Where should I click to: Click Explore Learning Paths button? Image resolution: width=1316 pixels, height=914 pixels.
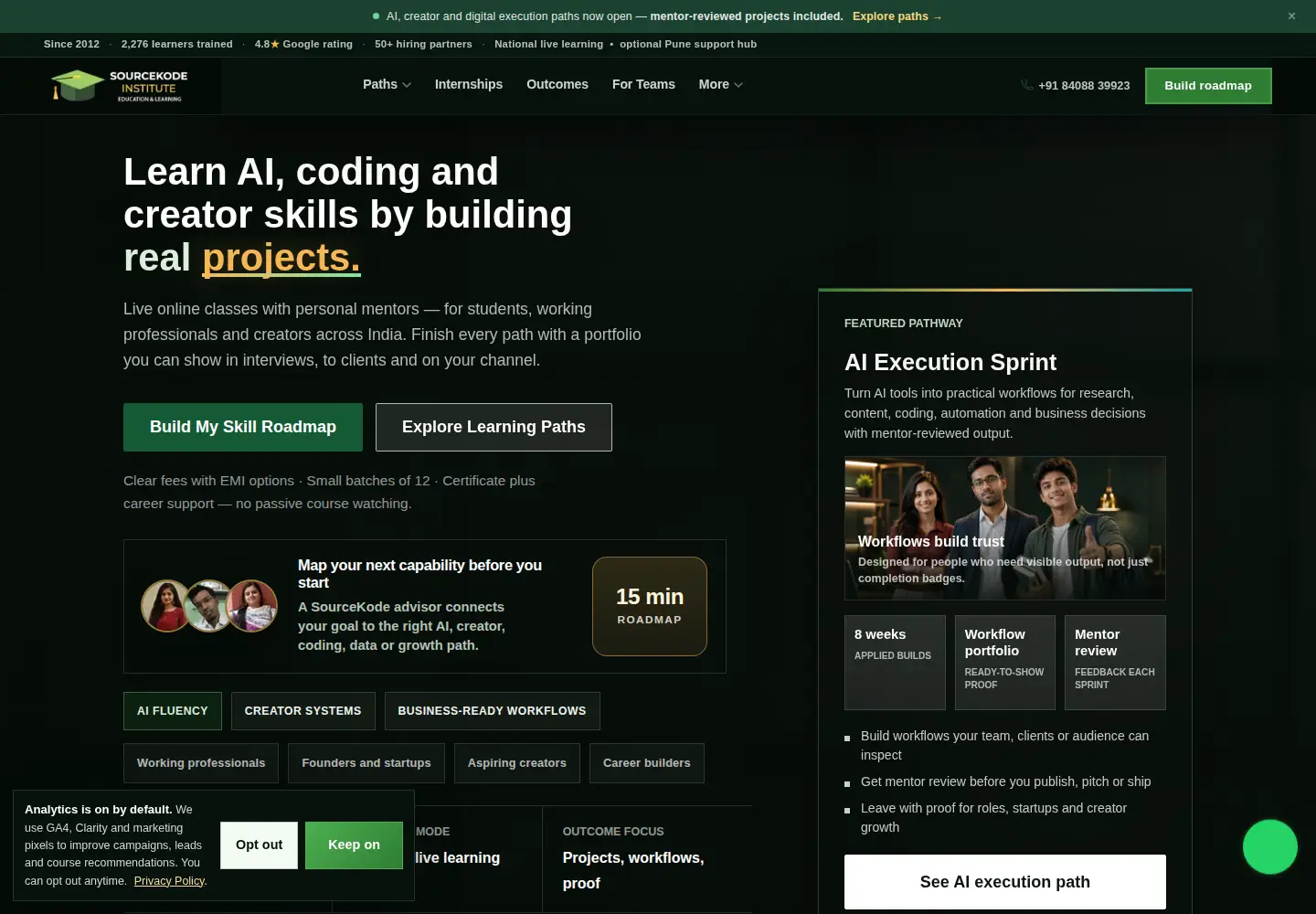point(493,427)
